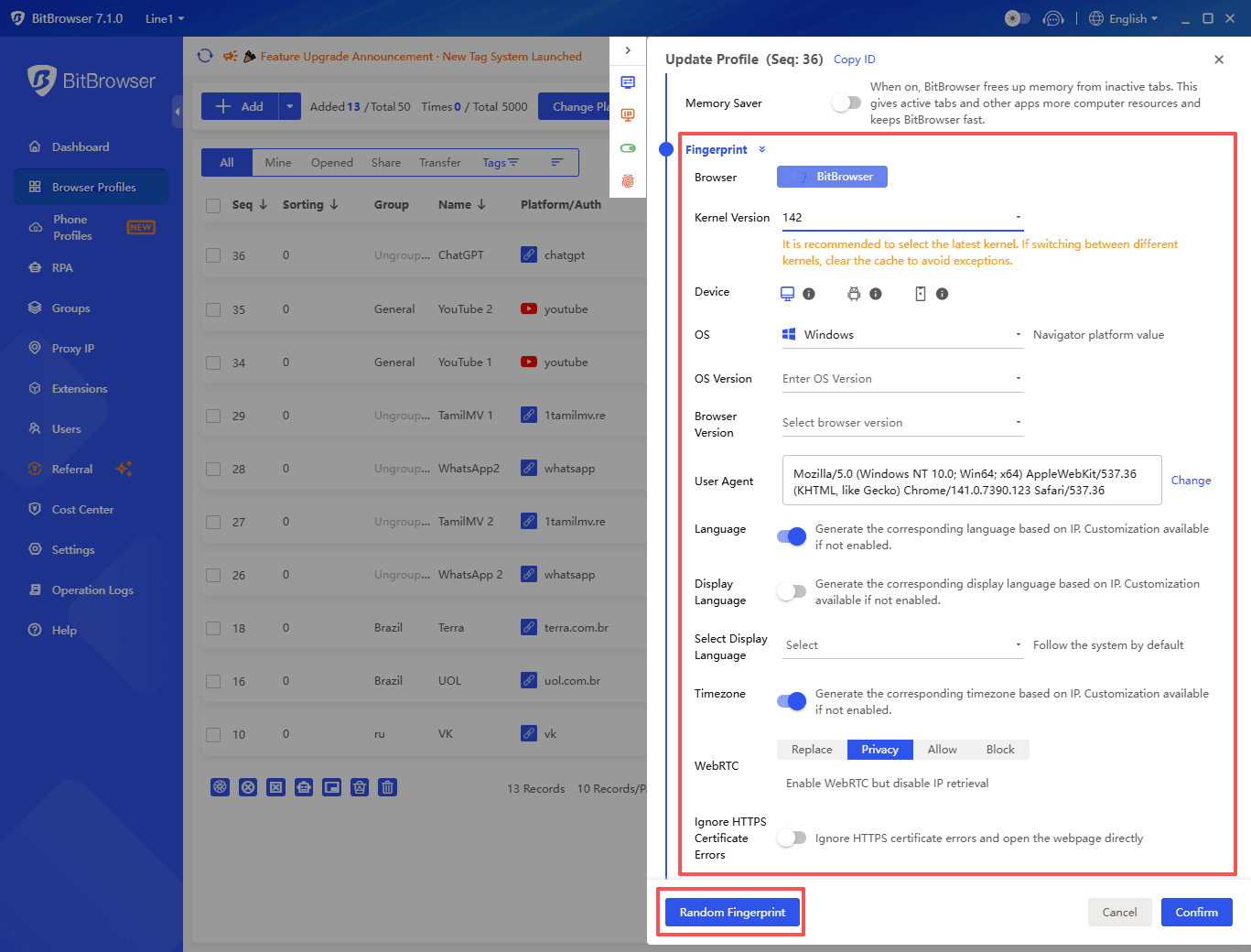Open the RPA robot batch action icon
This screenshot has width=1251, height=952.
point(304,786)
